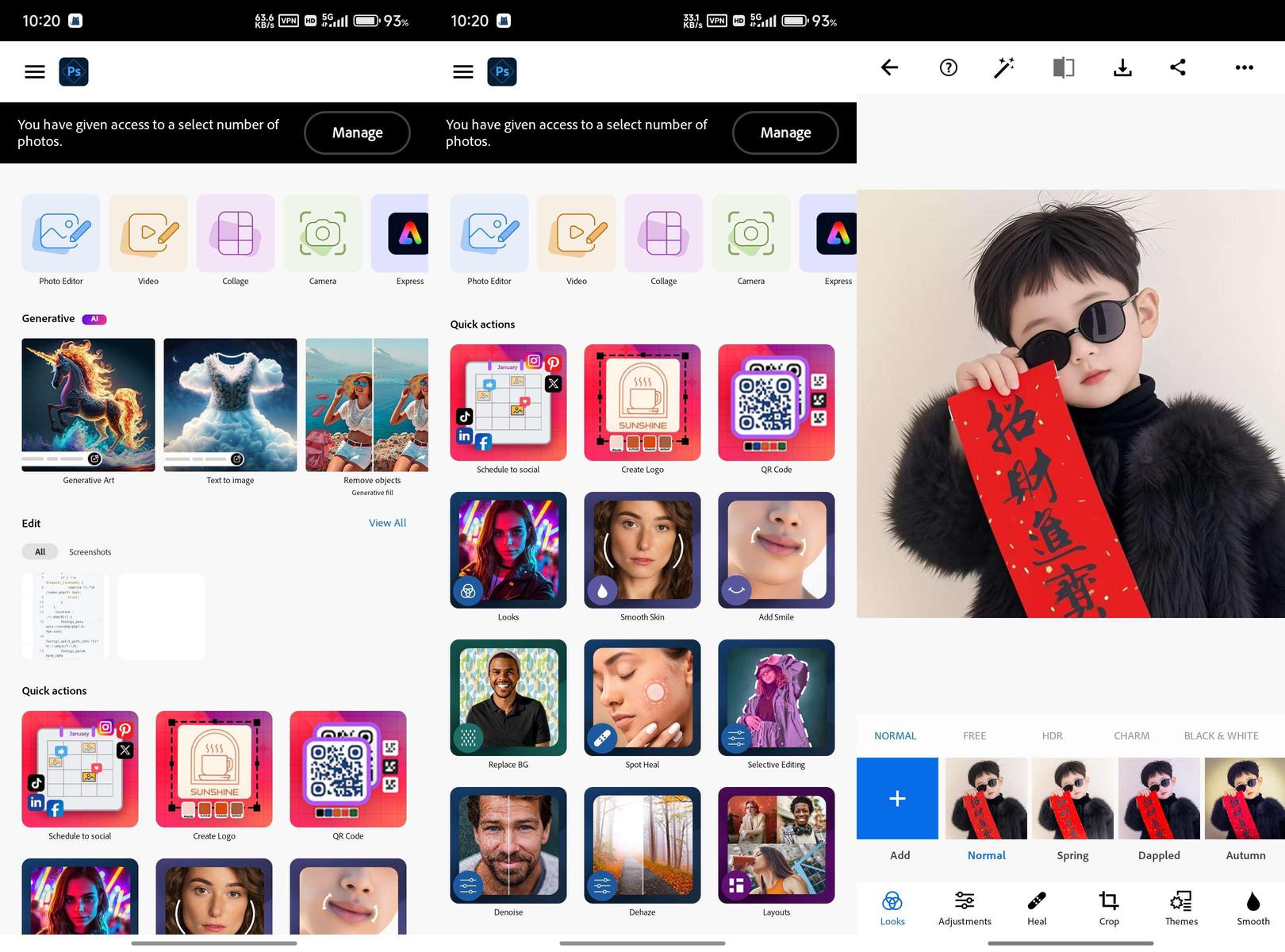The width and height of the screenshot is (1285, 952).
Task: Open Crop tool in bottom bar
Action: [1109, 908]
